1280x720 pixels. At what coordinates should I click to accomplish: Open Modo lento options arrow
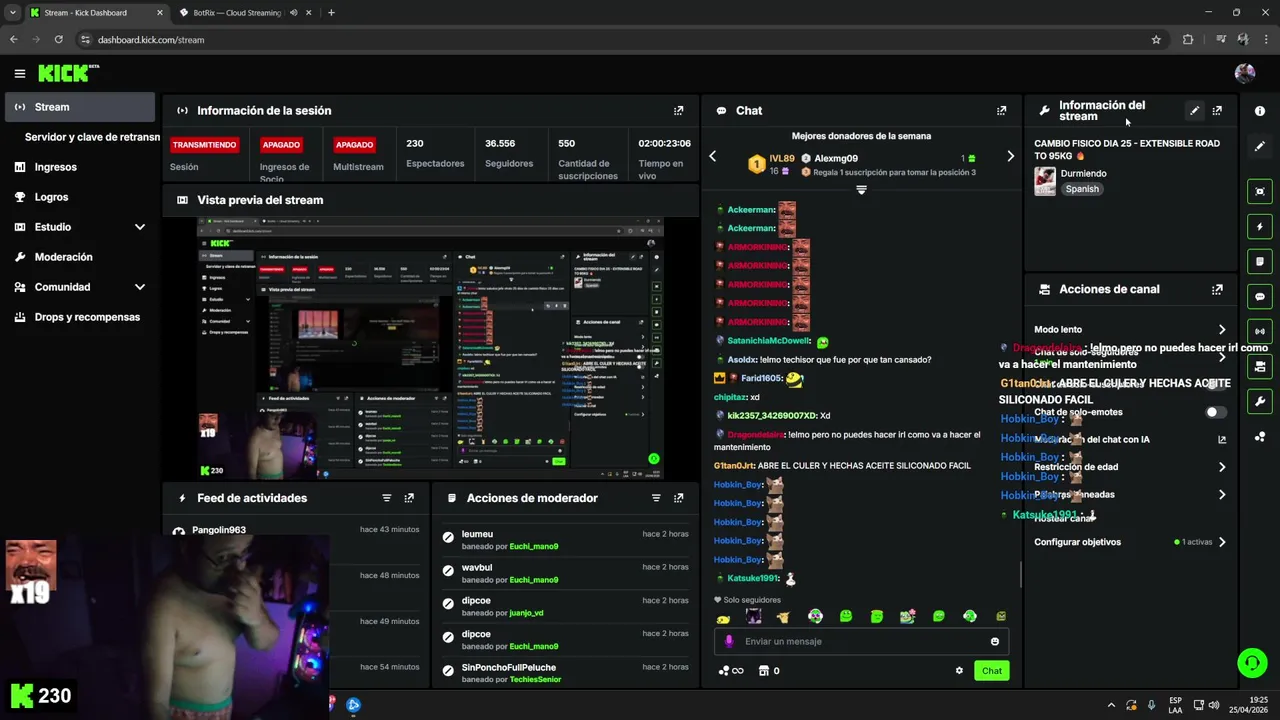pyautogui.click(x=1222, y=329)
